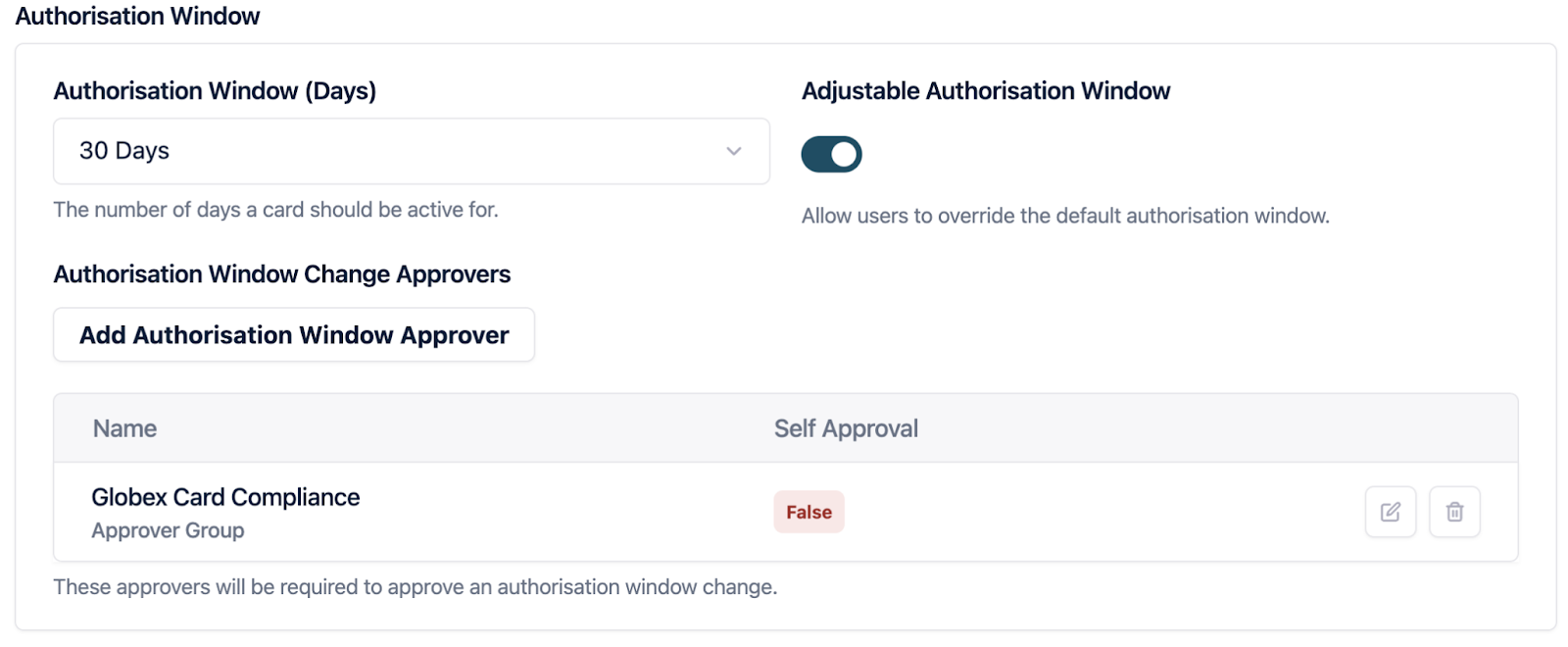Click the Self Approval column header
1568x647 pixels.
[846, 428]
